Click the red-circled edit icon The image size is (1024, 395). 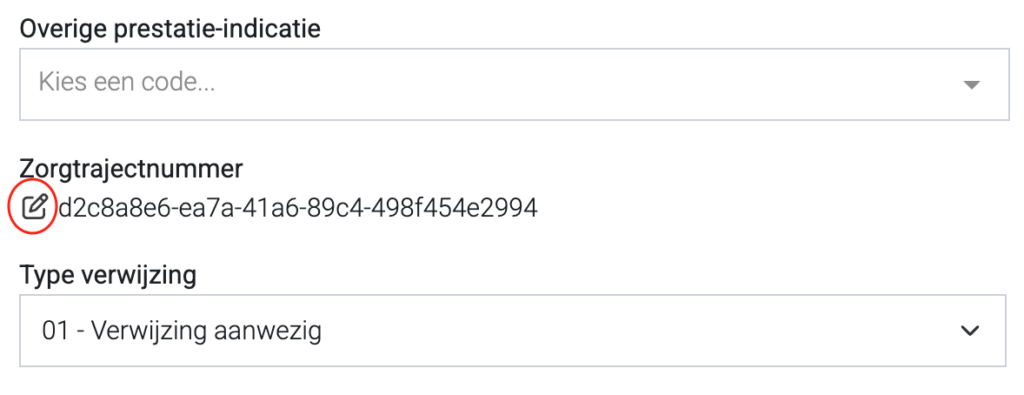35,207
